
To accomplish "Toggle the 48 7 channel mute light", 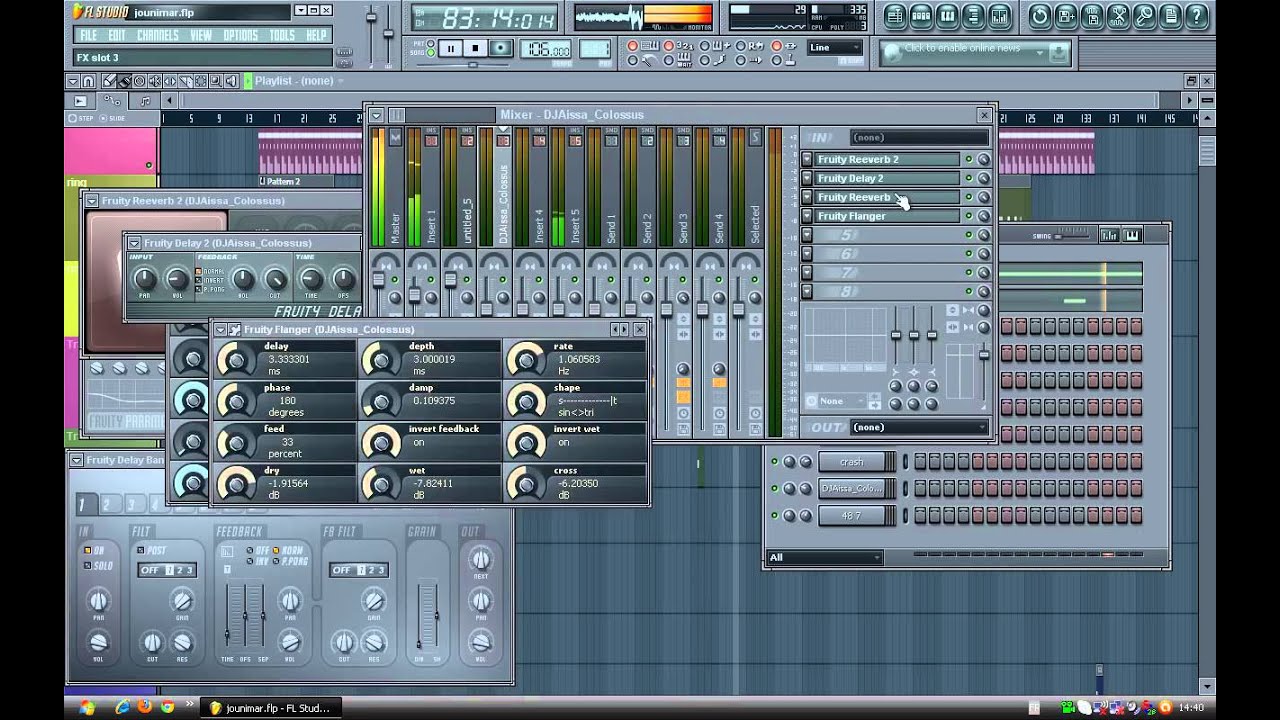I will click(x=774, y=515).
